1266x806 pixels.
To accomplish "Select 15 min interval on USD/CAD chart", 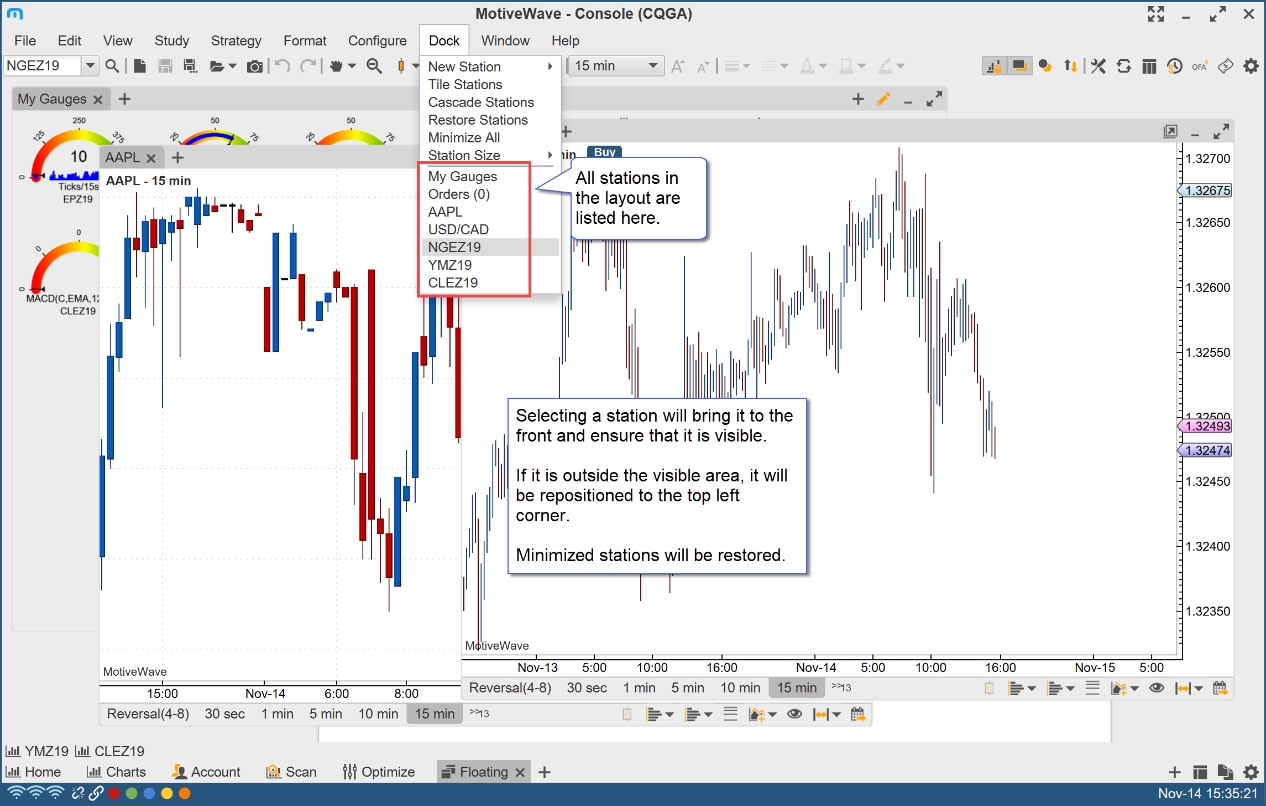I will [797, 688].
